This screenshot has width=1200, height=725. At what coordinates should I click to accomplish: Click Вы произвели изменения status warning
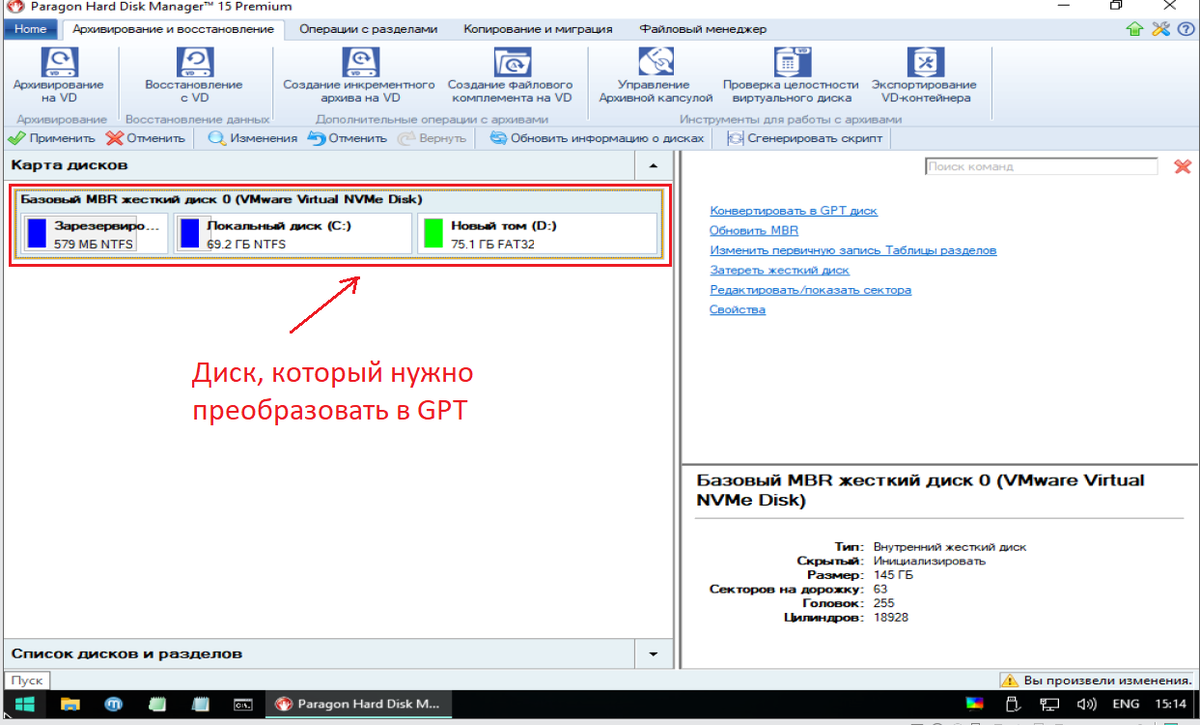[1097, 680]
